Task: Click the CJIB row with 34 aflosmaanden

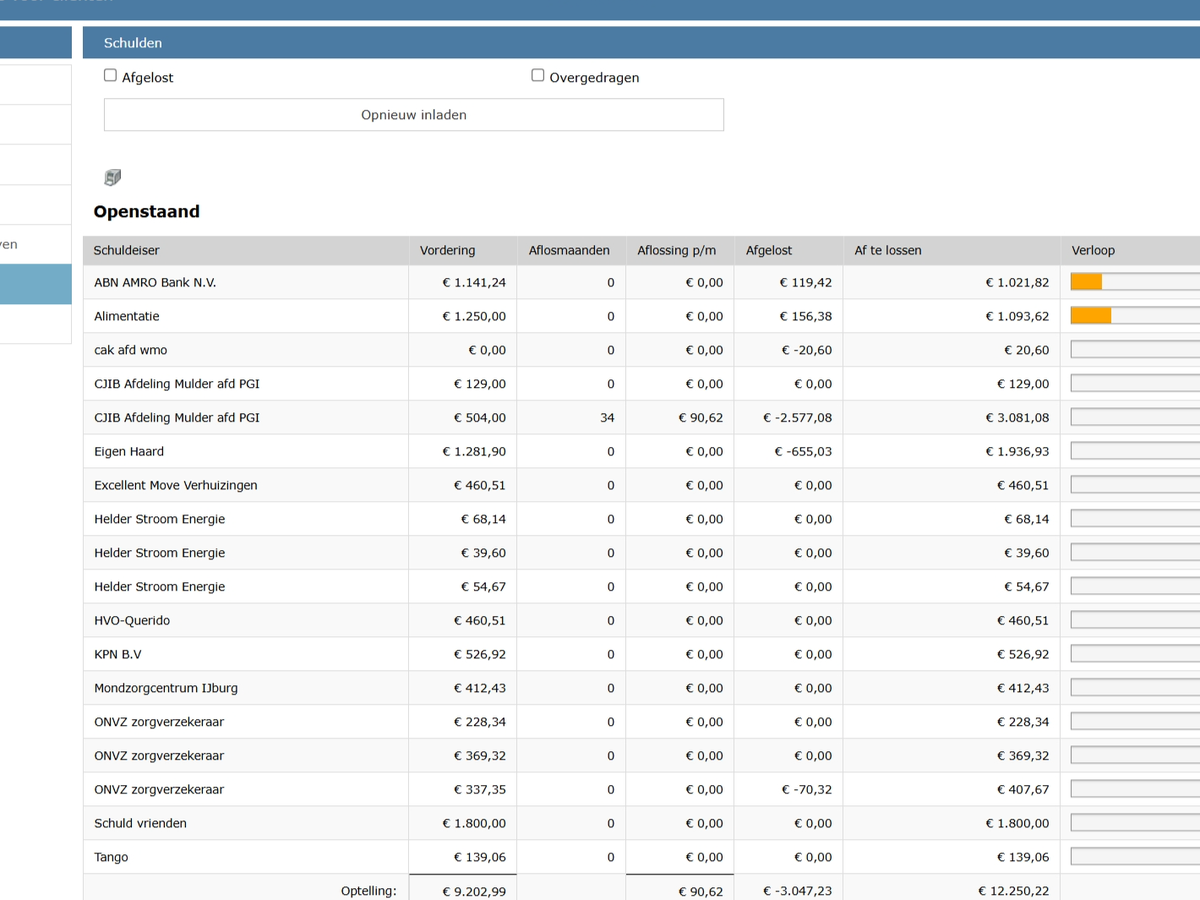Action: [x=177, y=418]
